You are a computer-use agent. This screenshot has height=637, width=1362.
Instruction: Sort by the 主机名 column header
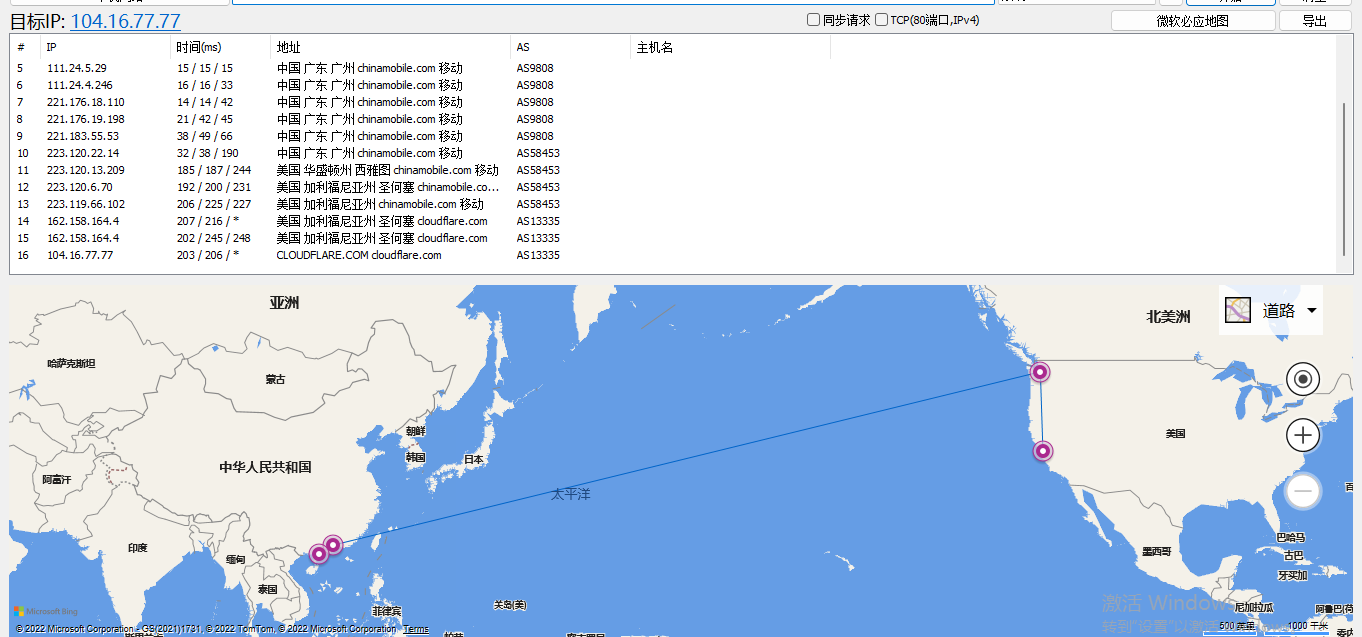pyautogui.click(x=730, y=47)
